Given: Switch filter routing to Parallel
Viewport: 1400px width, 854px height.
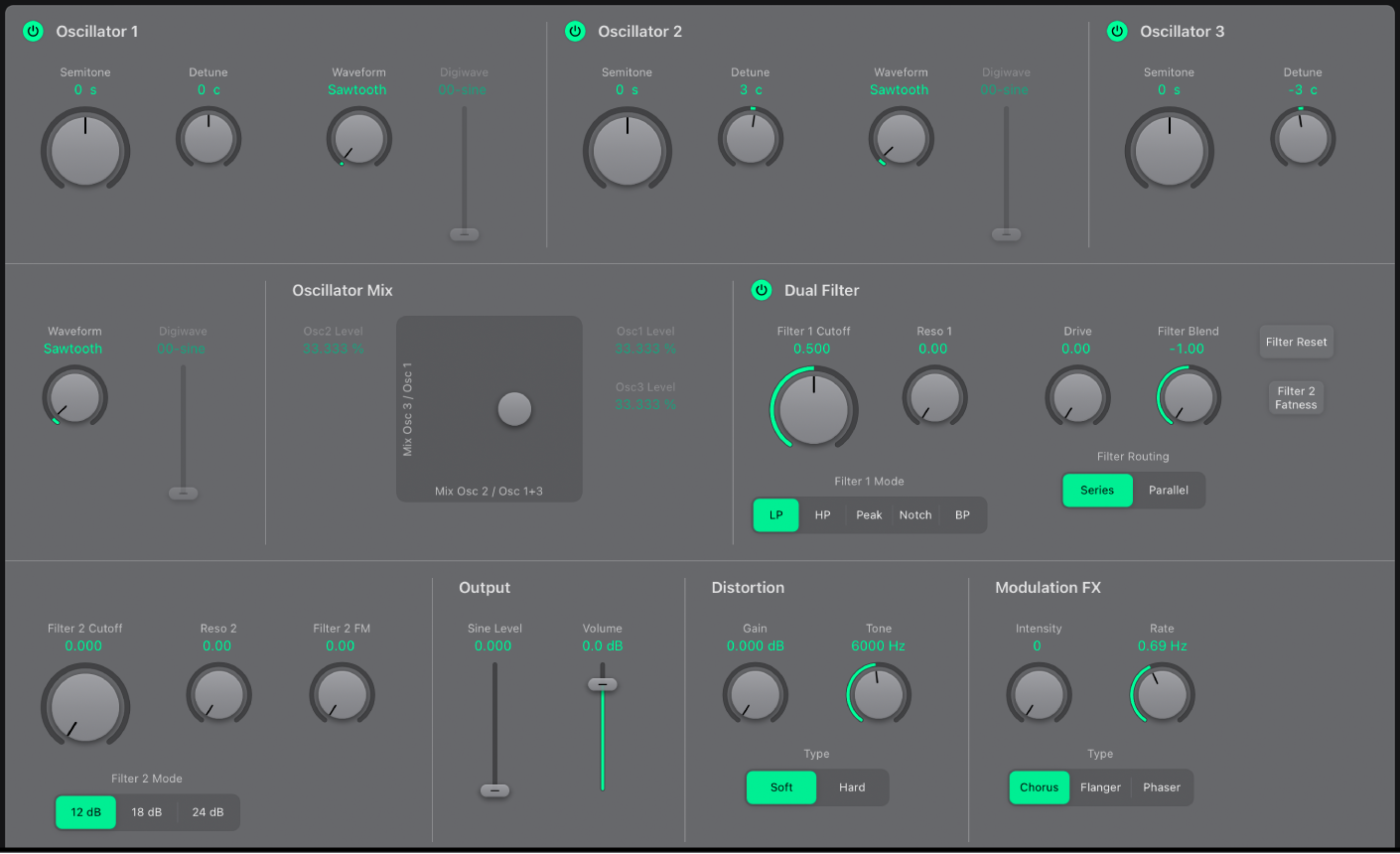Looking at the screenshot, I should [1168, 491].
